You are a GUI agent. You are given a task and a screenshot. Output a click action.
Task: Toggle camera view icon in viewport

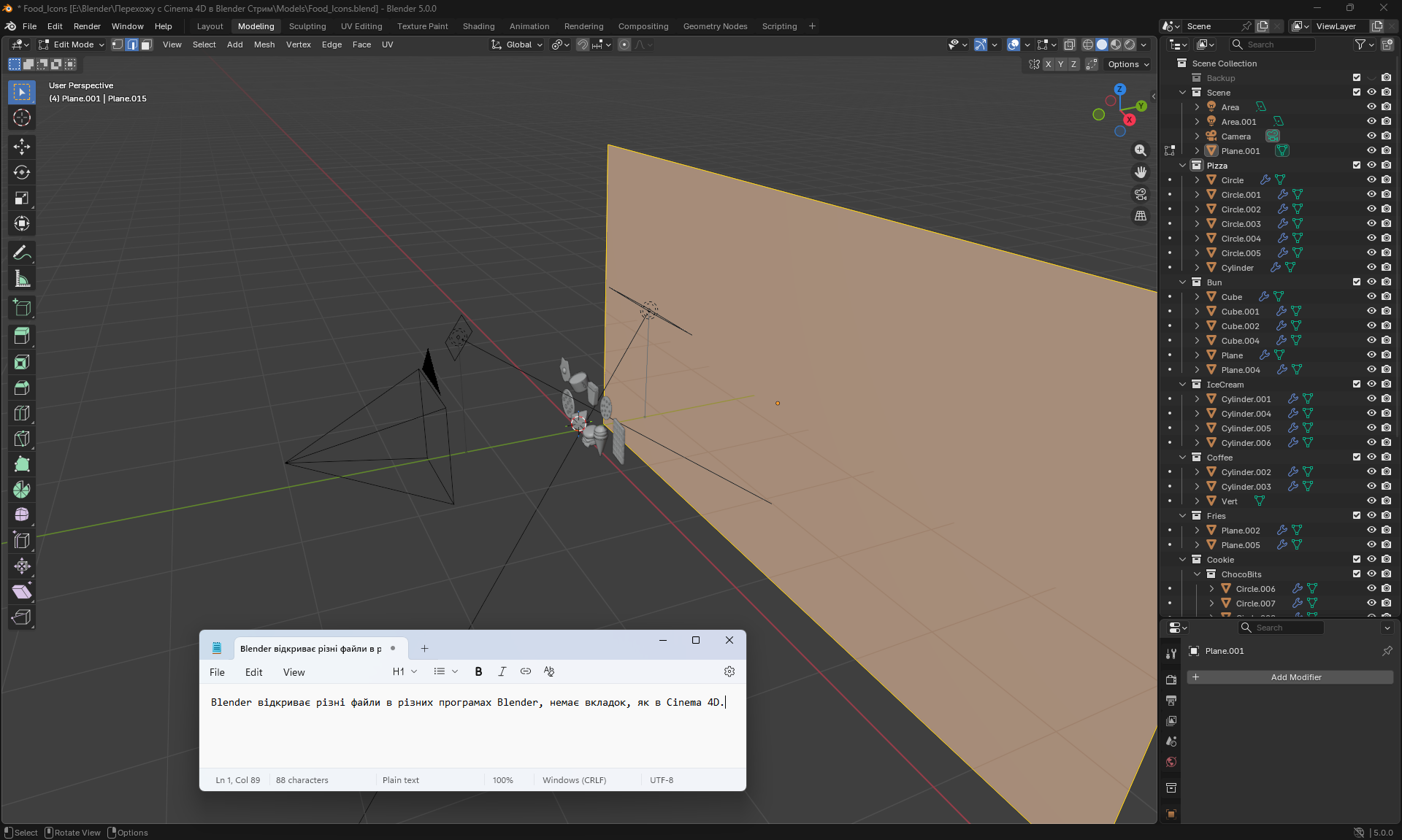(x=1140, y=194)
